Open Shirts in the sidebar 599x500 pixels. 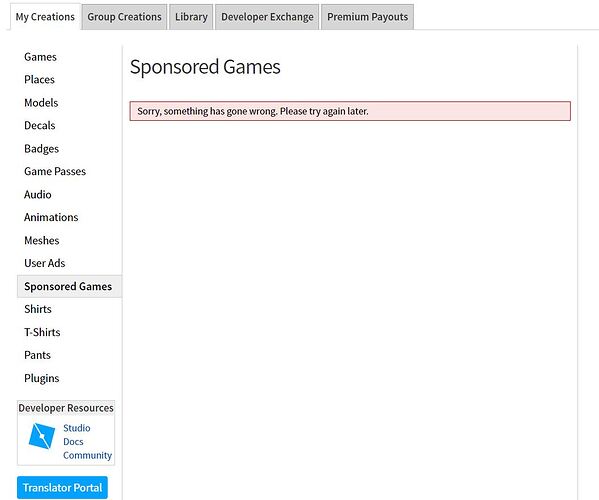click(38, 309)
